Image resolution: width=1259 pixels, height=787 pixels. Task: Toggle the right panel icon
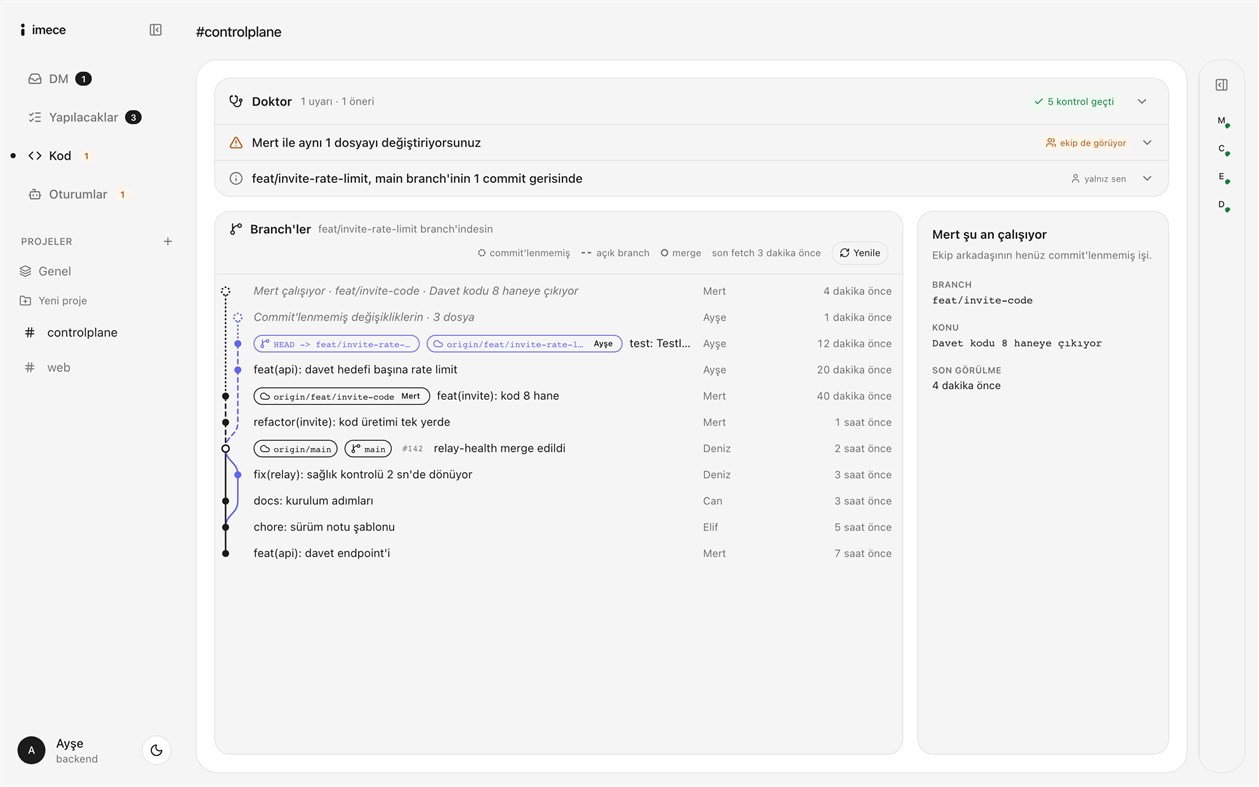click(1221, 85)
